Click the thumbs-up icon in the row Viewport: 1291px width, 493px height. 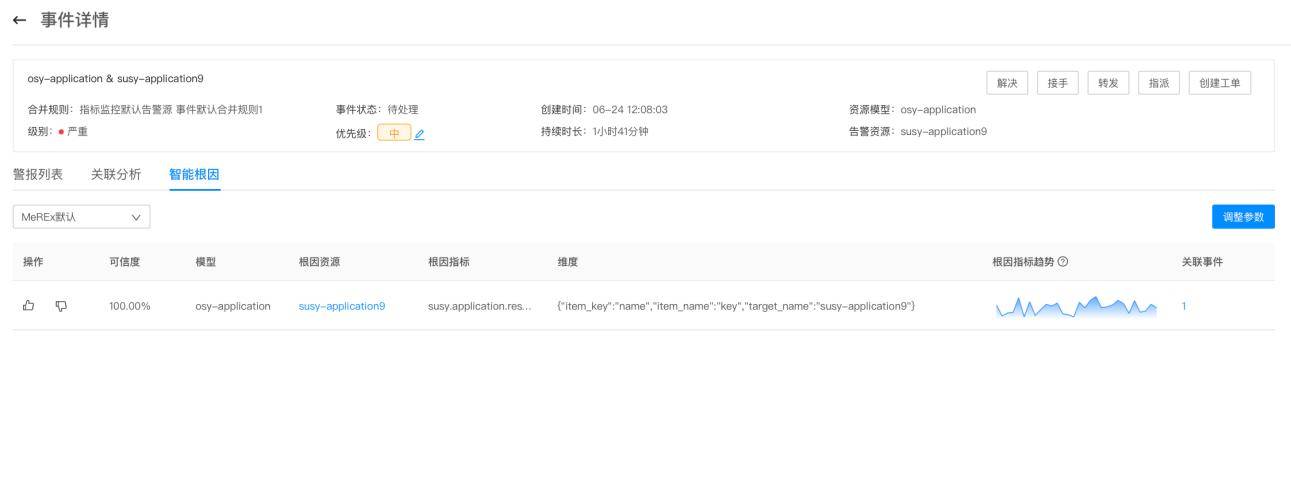pyautogui.click(x=28, y=306)
